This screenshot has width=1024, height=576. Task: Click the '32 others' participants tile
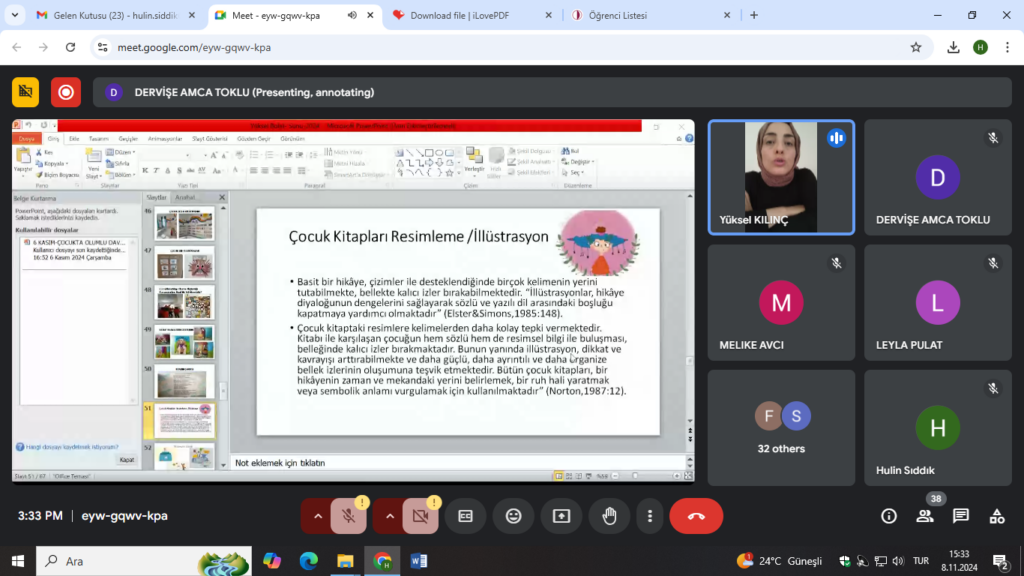click(781, 427)
